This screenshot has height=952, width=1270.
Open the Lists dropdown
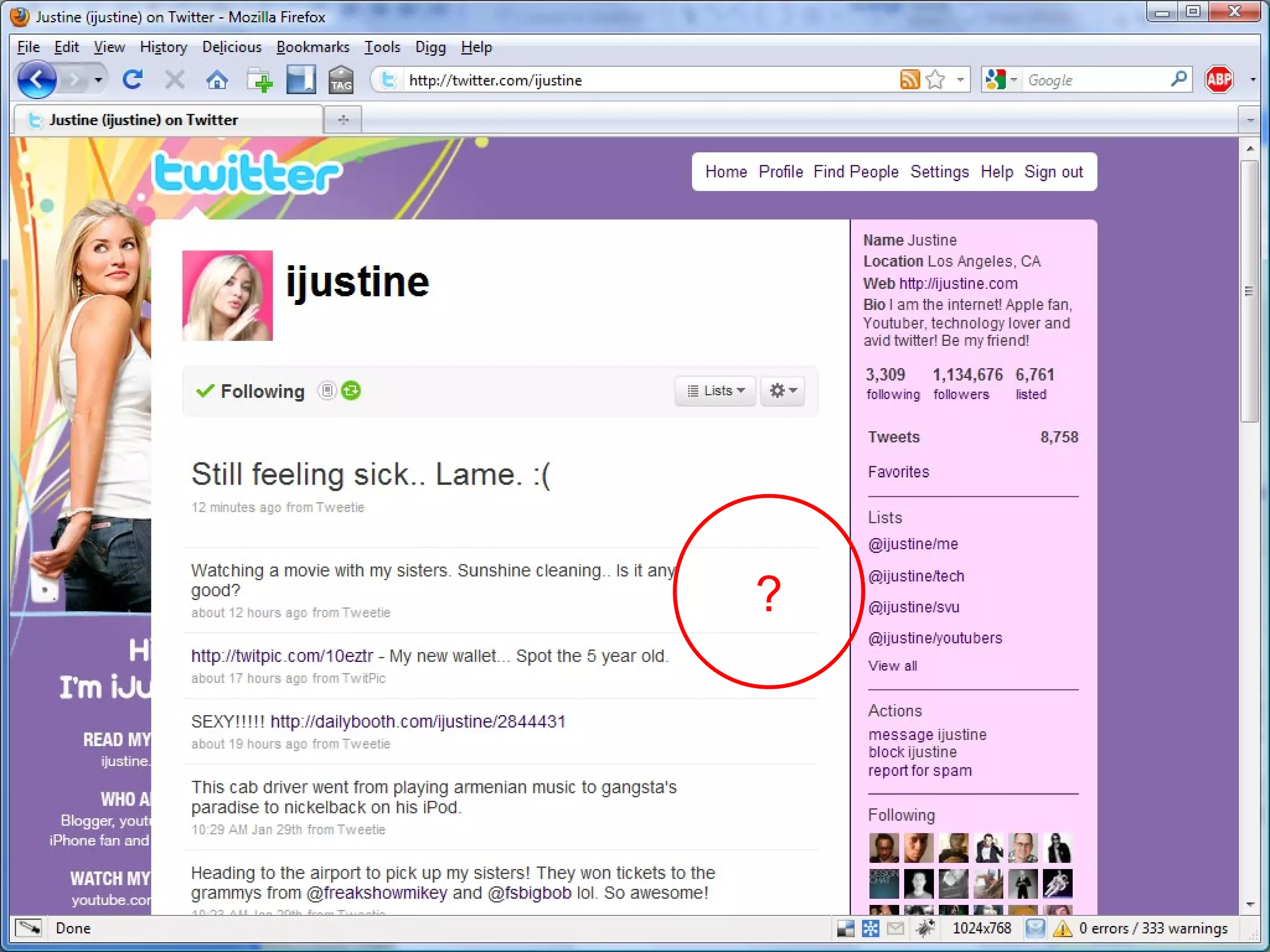point(715,391)
